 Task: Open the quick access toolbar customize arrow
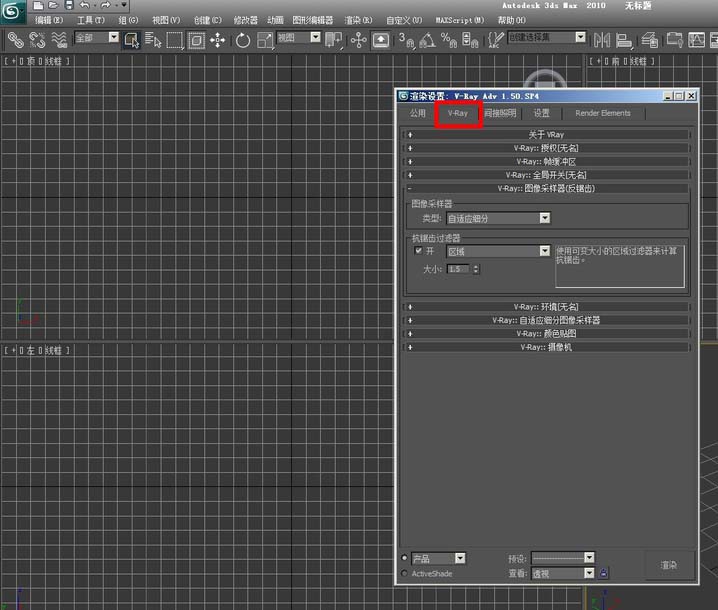coord(124,5)
